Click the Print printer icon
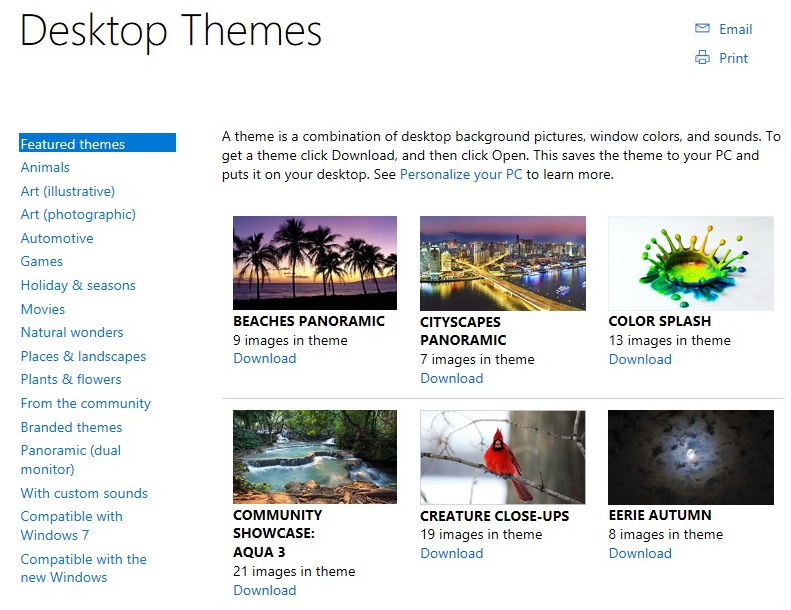Viewport: 791px width, 610px height. (x=702, y=58)
